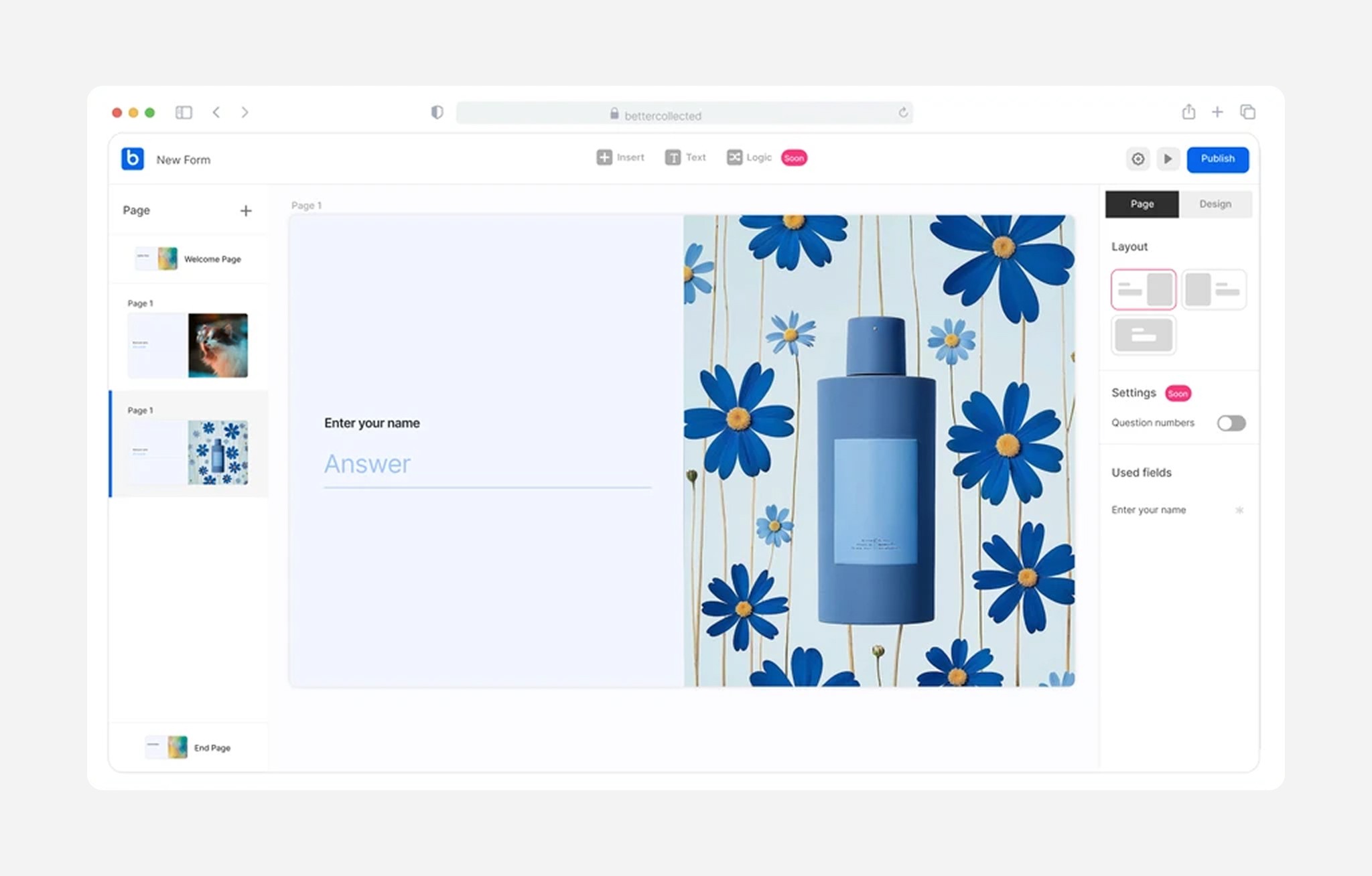Image resolution: width=1372 pixels, height=876 pixels.
Task: Switch to the Design tab
Action: tap(1215, 204)
